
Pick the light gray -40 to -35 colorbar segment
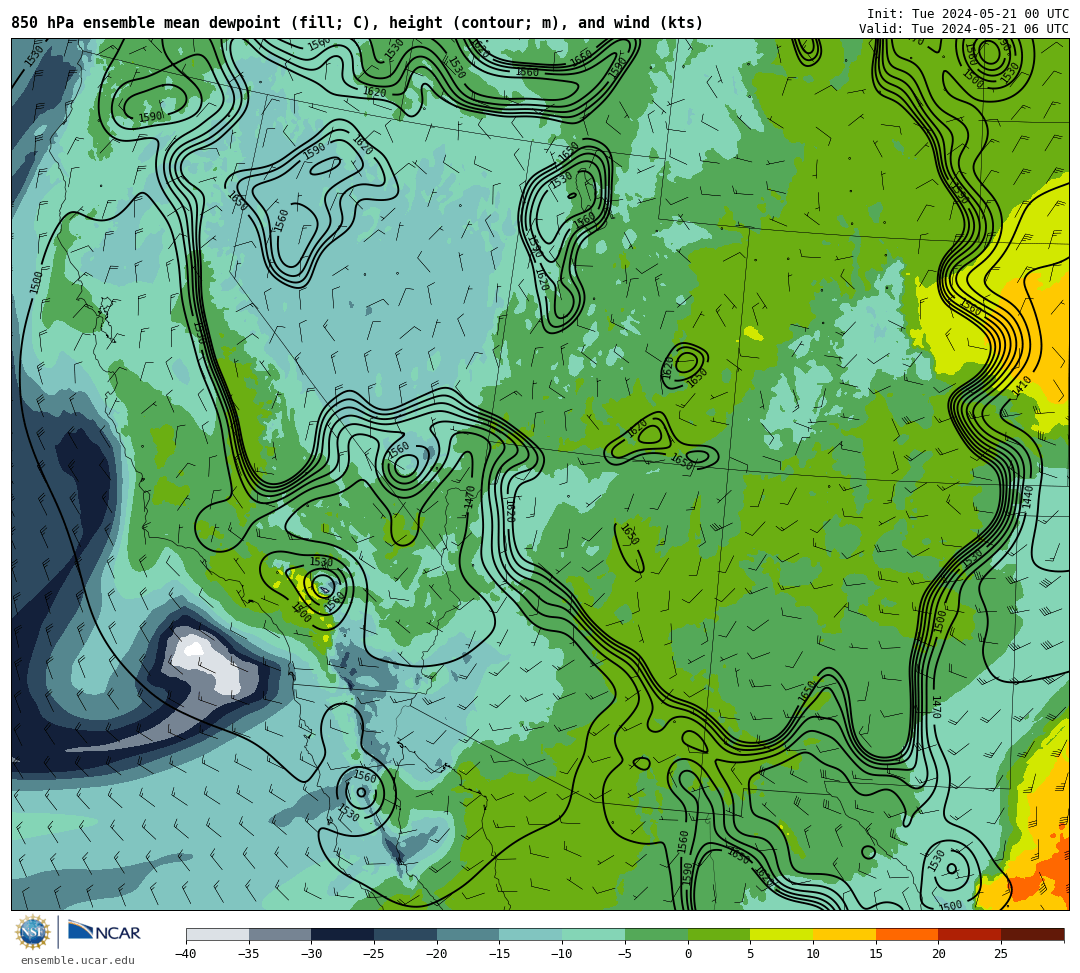coord(218,934)
